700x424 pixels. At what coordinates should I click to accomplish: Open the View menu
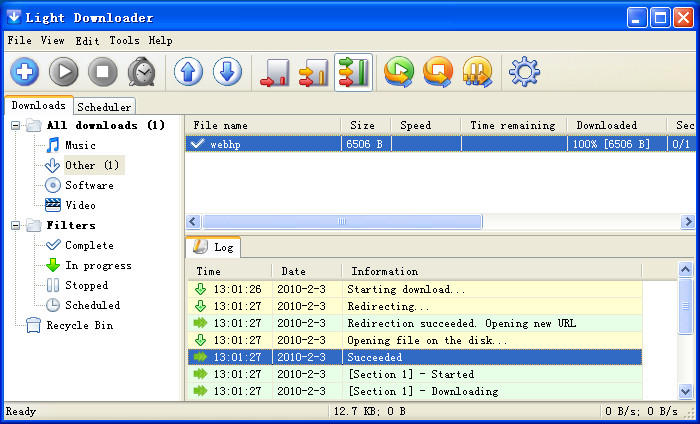(52, 40)
